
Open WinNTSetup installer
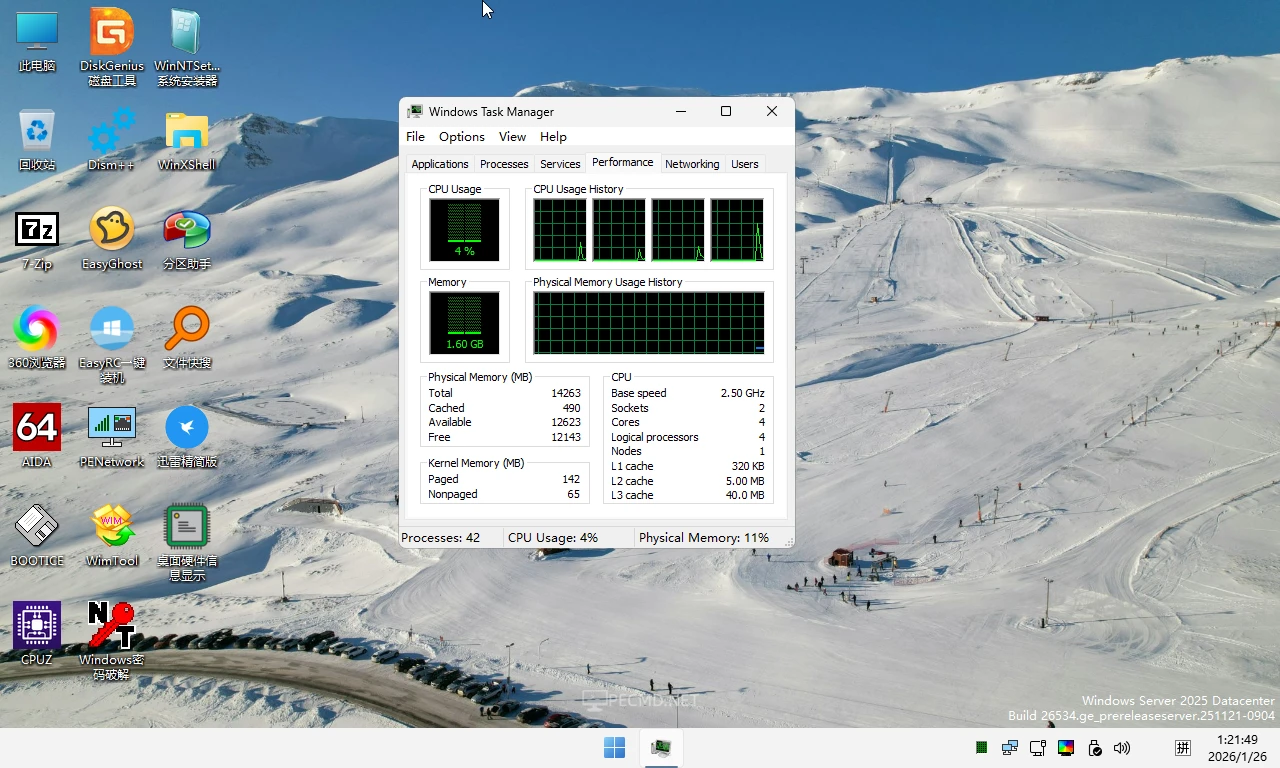pos(185,30)
